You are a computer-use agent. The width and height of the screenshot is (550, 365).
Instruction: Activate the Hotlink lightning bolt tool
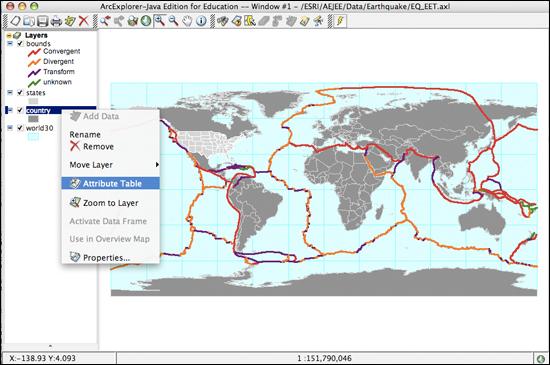340,21
